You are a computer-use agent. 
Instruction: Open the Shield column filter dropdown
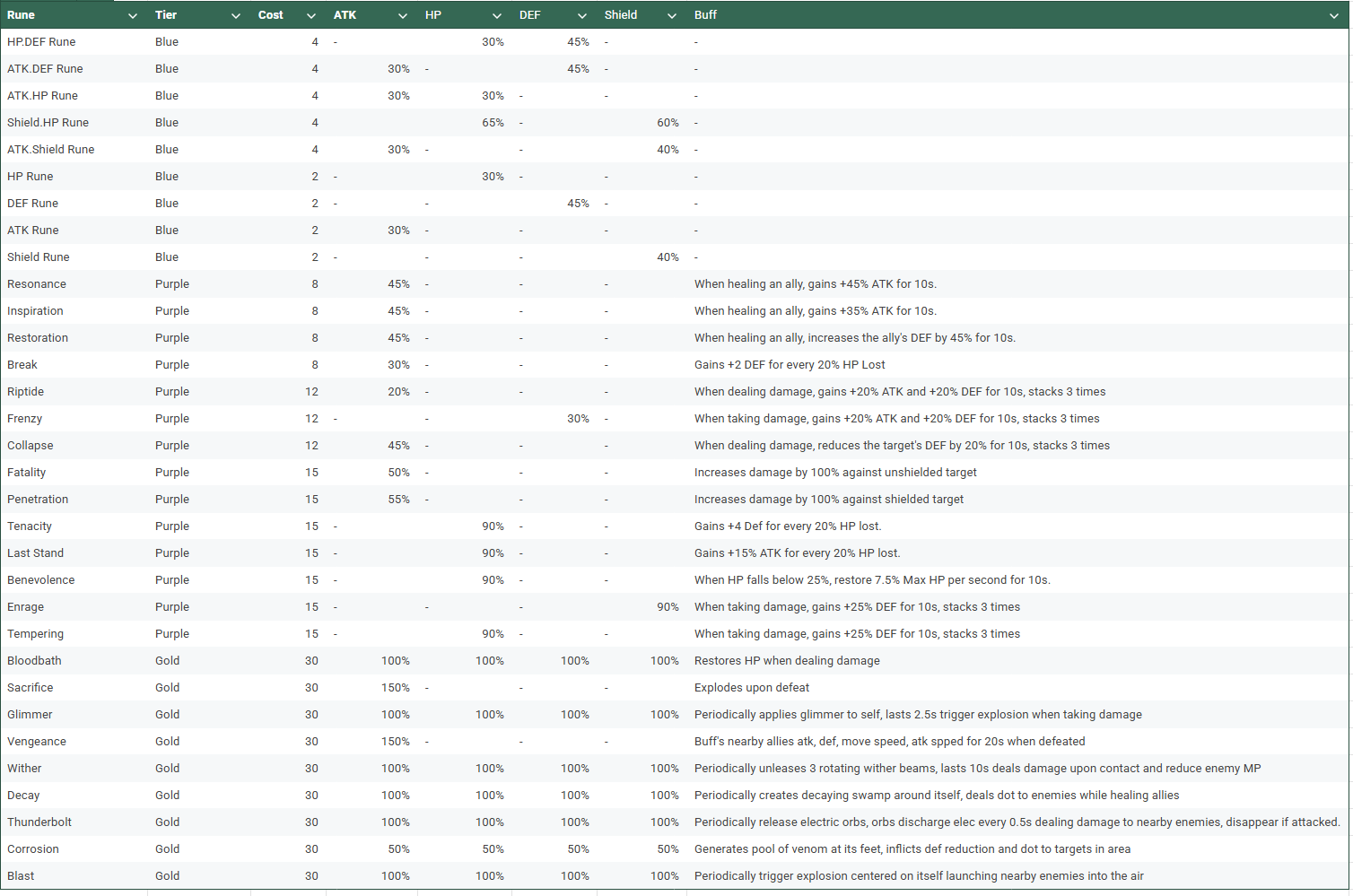tap(672, 15)
